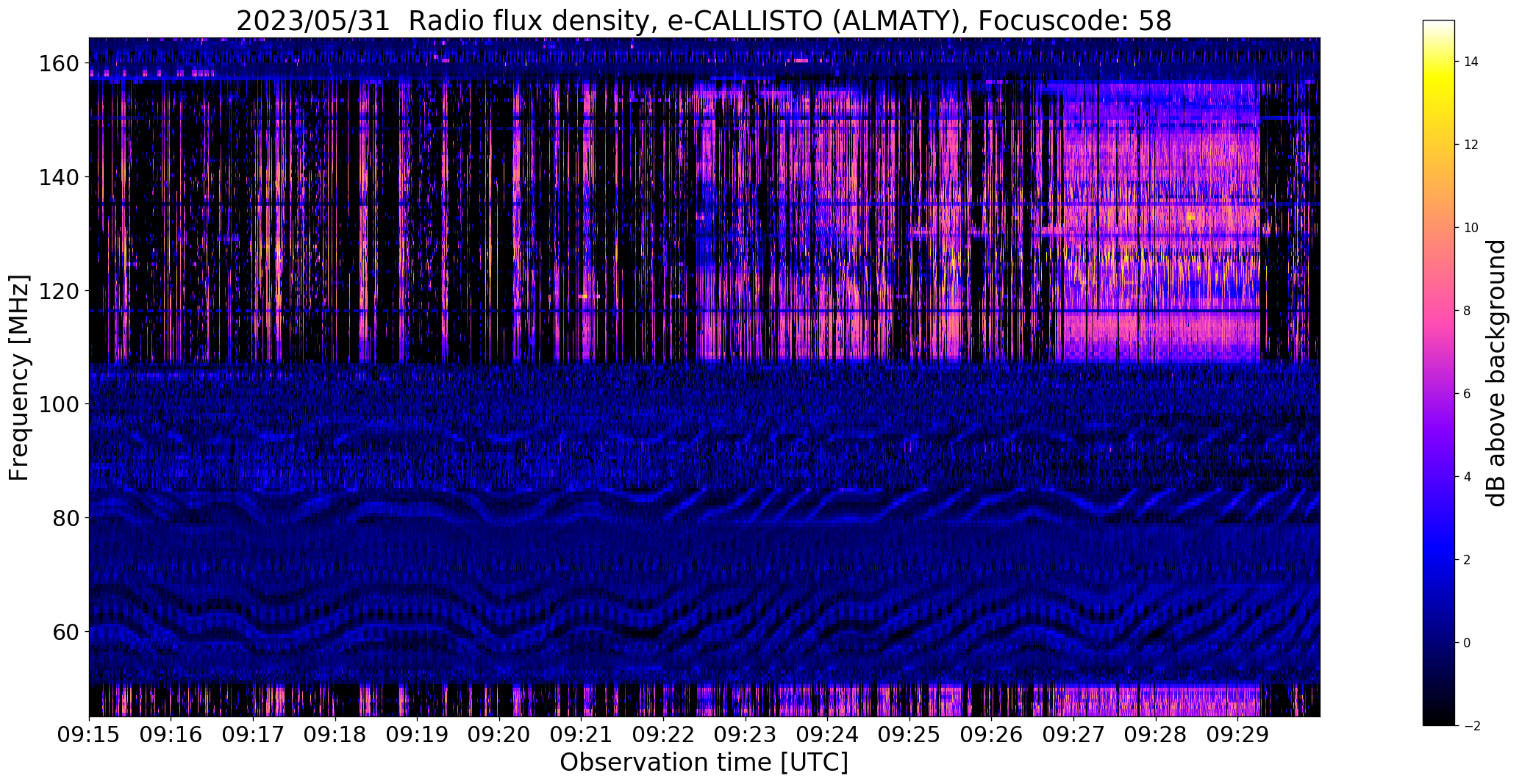Click the colorbar tick value 4
The width and height of the screenshot is (1519, 784).
[x=1468, y=477]
